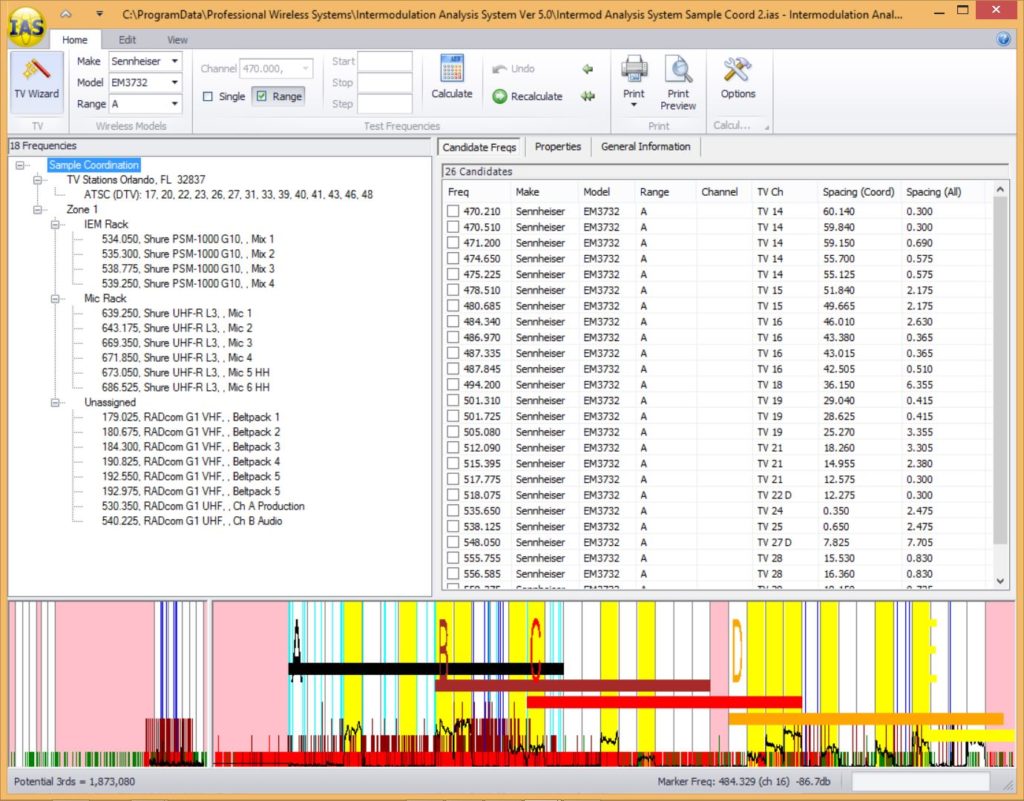Open Help via the question mark icon

pos(1004,39)
